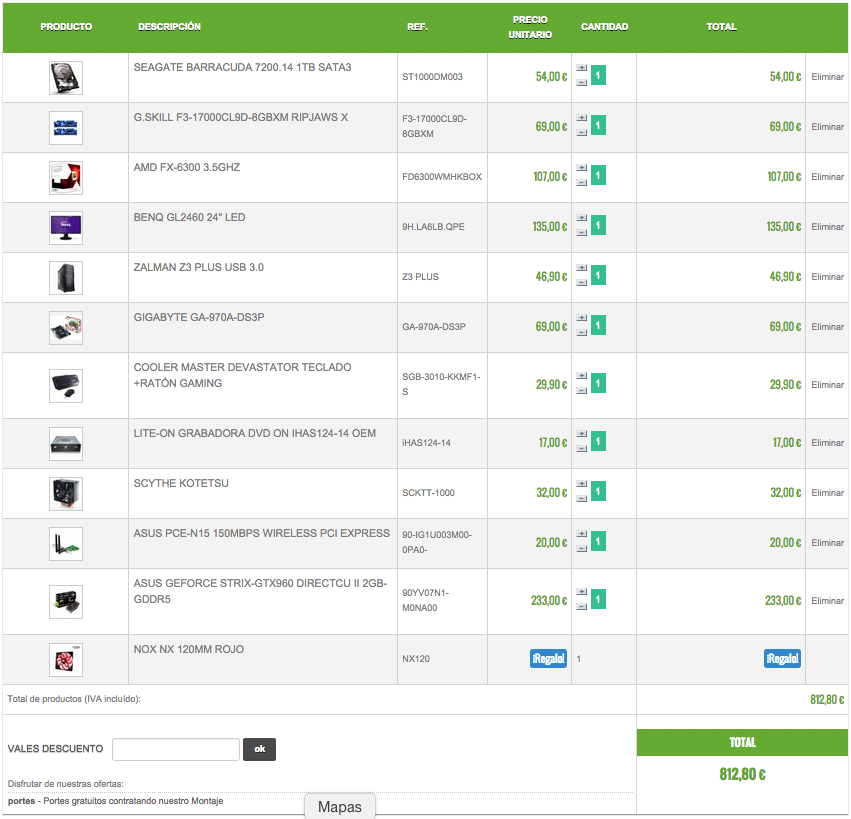
Task: Reduce quantity of AMD FX-6300
Action: point(581,182)
